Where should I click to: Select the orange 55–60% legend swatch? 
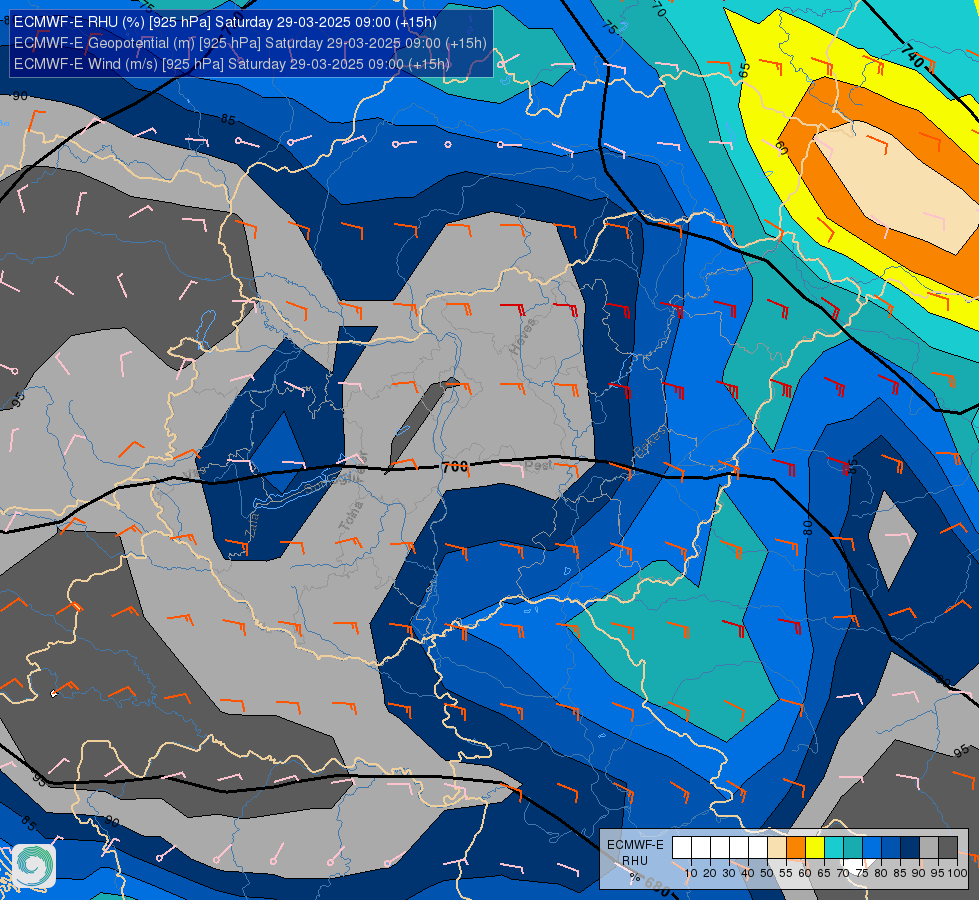click(795, 847)
